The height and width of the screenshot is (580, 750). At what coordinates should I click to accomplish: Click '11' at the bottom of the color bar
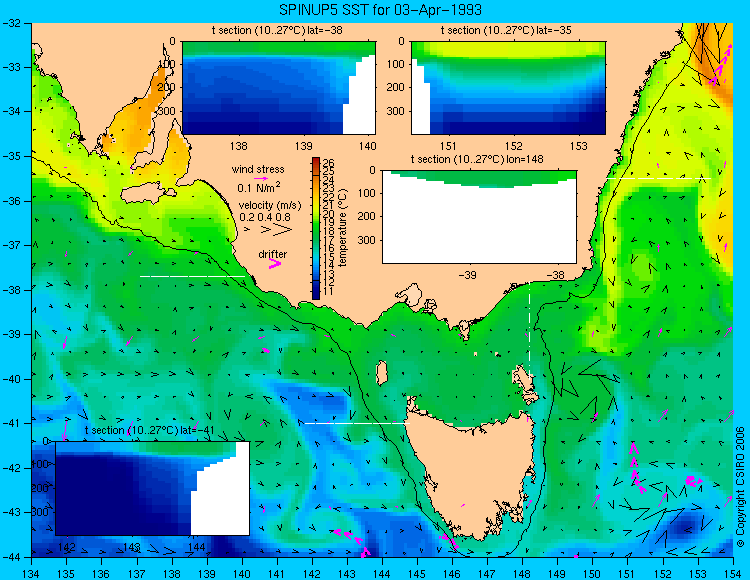[328, 292]
